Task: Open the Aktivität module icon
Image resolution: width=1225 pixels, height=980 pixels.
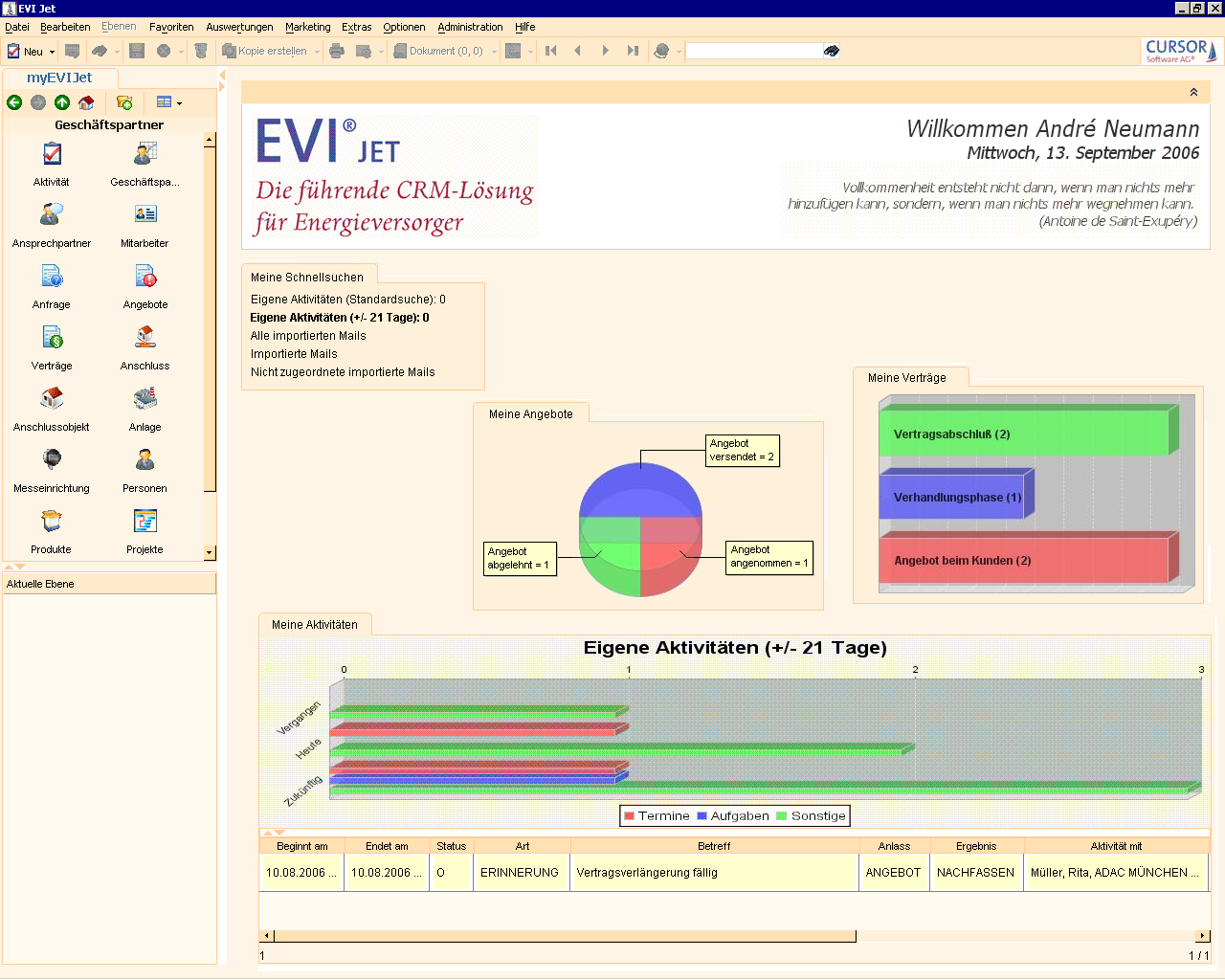Action: click(52, 154)
